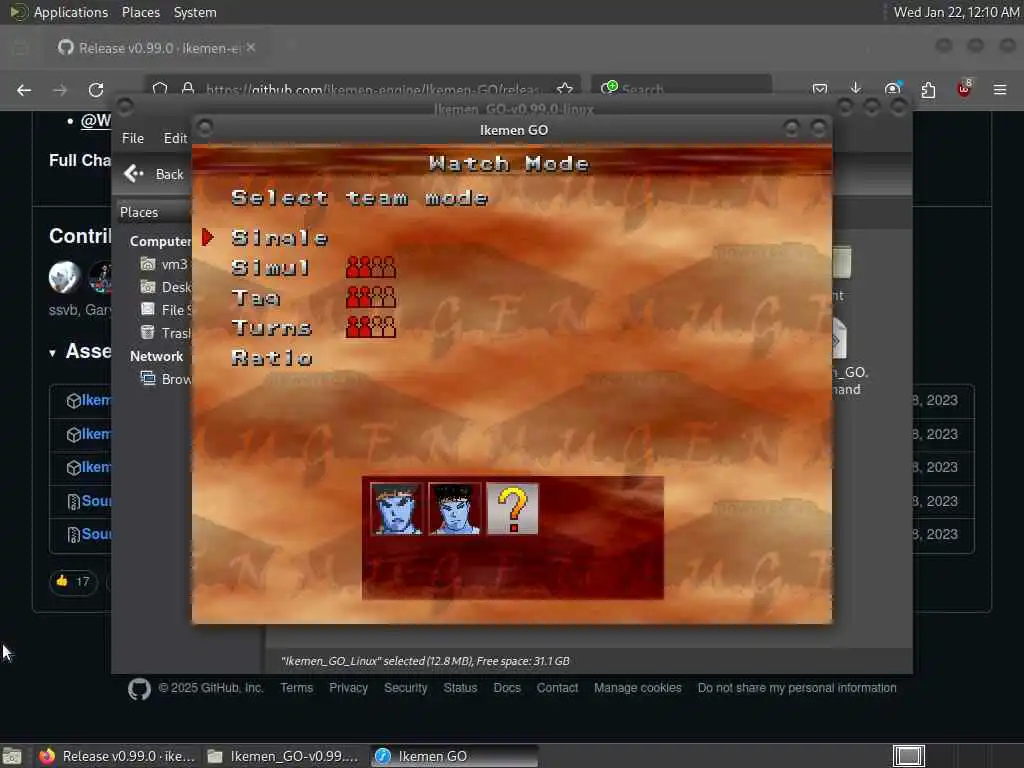The height and width of the screenshot is (768, 1024).
Task: Switch to Ikemen GO taskbar item
Action: click(x=455, y=756)
